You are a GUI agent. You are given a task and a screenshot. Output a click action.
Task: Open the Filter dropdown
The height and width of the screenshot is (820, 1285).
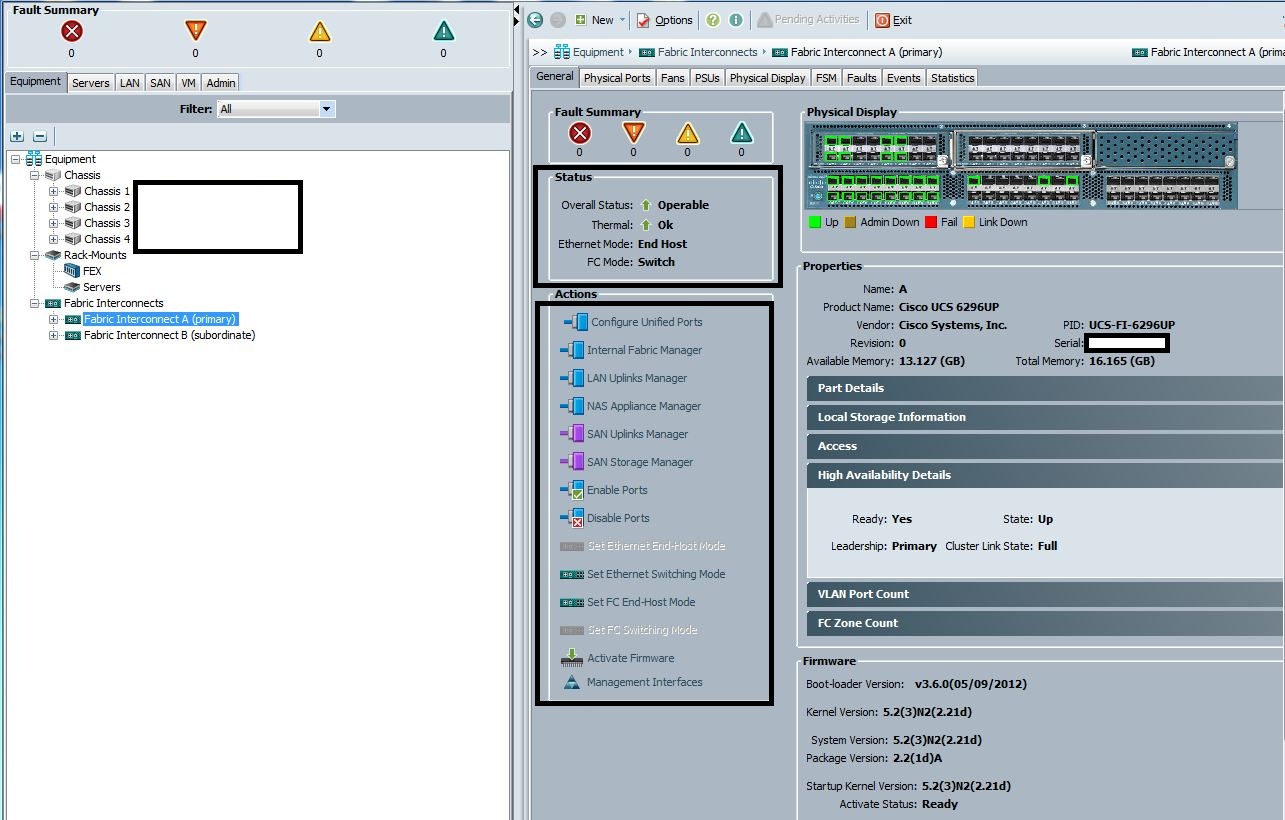(x=327, y=109)
